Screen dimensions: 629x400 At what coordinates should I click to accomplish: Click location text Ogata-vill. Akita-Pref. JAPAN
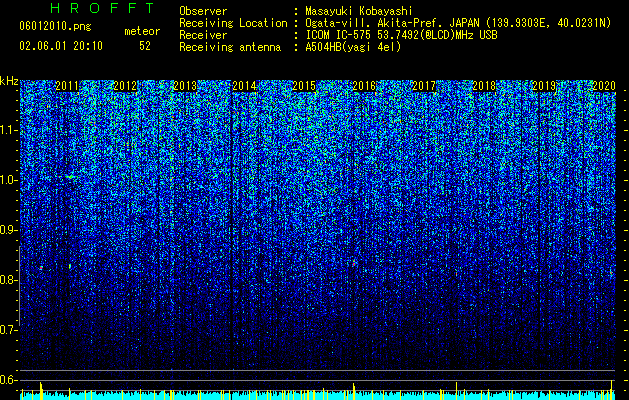[392, 23]
